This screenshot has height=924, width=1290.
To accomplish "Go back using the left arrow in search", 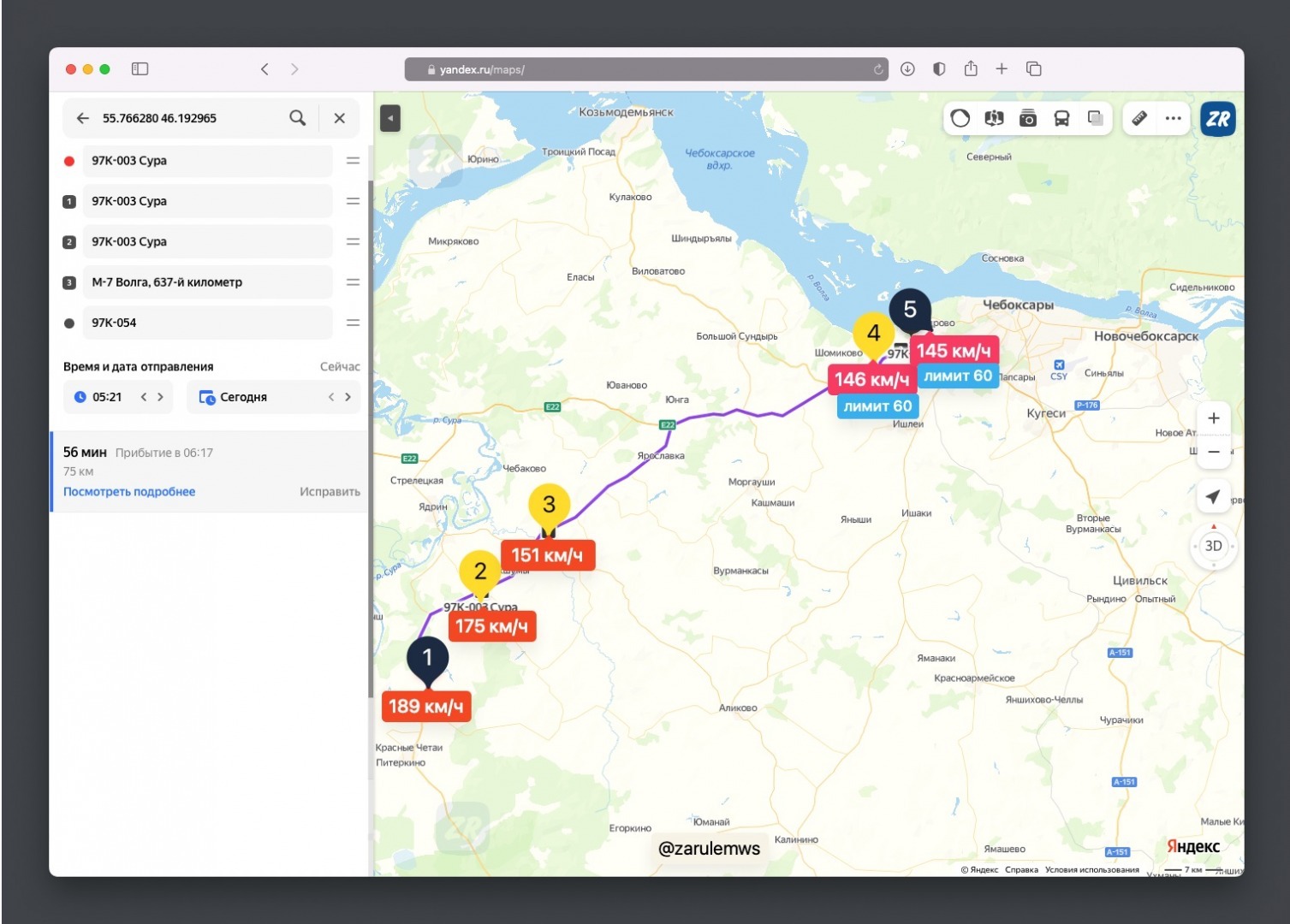I will tap(83, 118).
